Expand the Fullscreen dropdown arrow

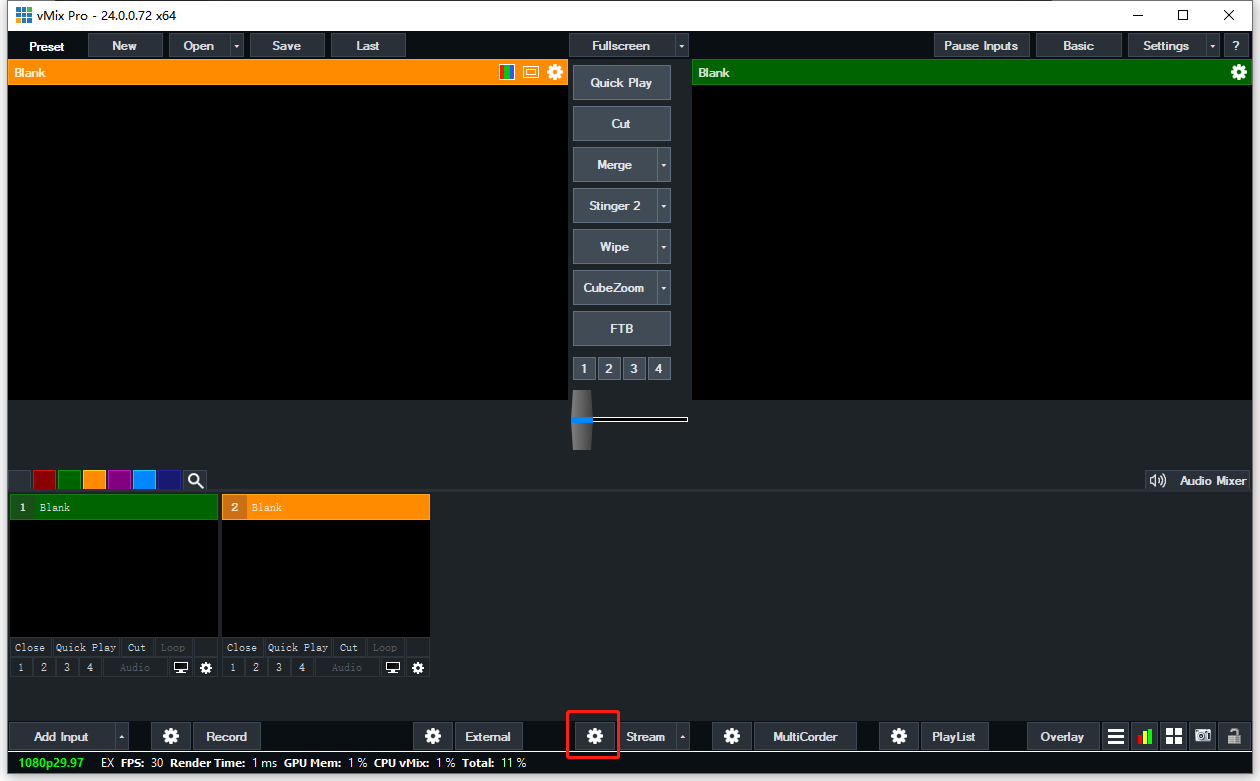681,46
